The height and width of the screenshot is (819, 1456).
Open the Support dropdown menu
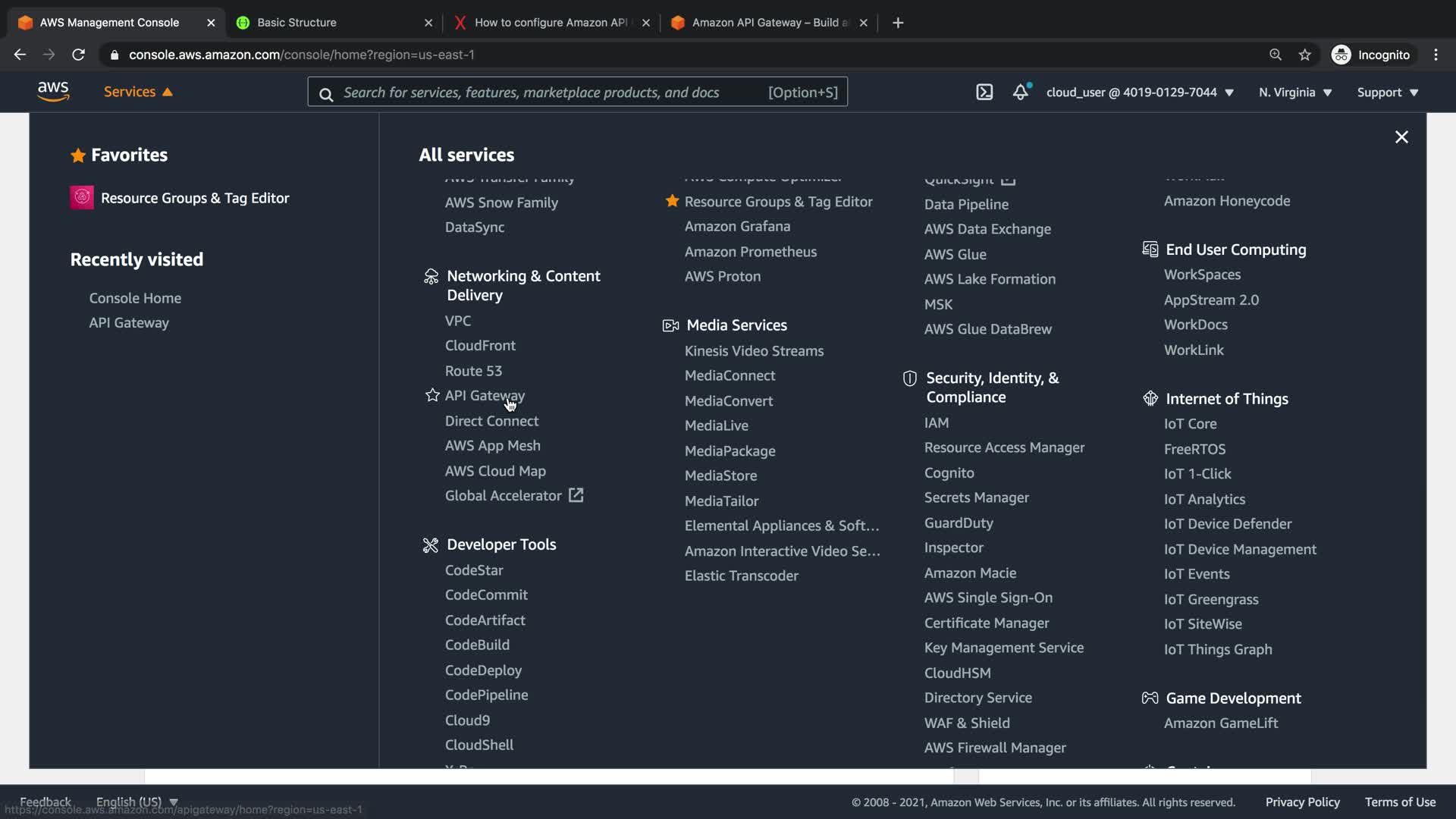pyautogui.click(x=1387, y=93)
